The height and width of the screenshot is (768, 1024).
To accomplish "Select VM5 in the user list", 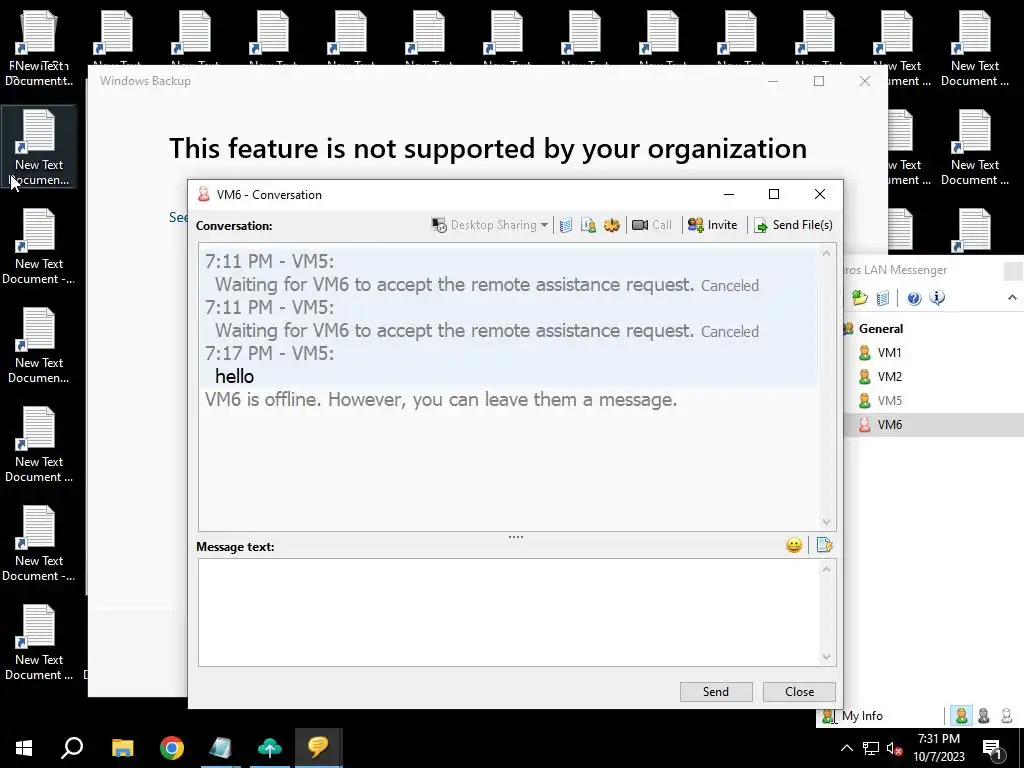I will coord(889,401).
